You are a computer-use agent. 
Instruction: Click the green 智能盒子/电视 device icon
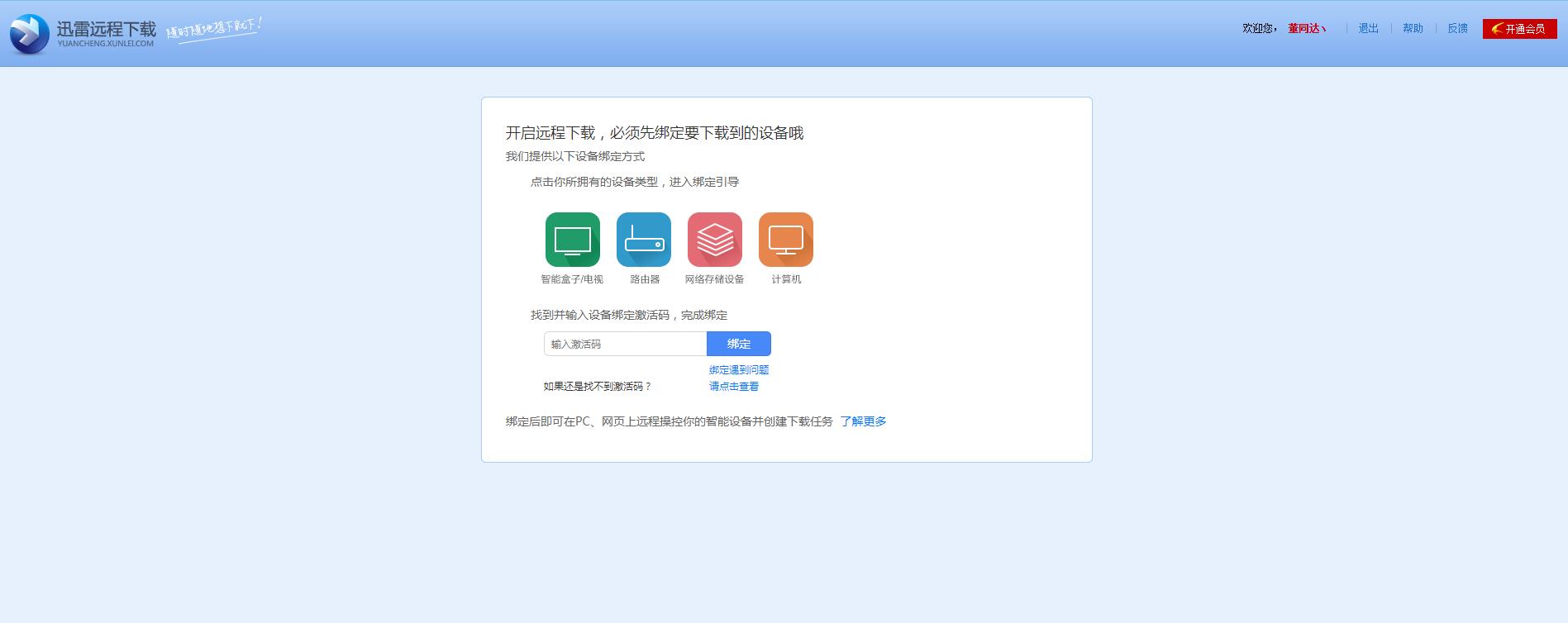click(x=572, y=240)
